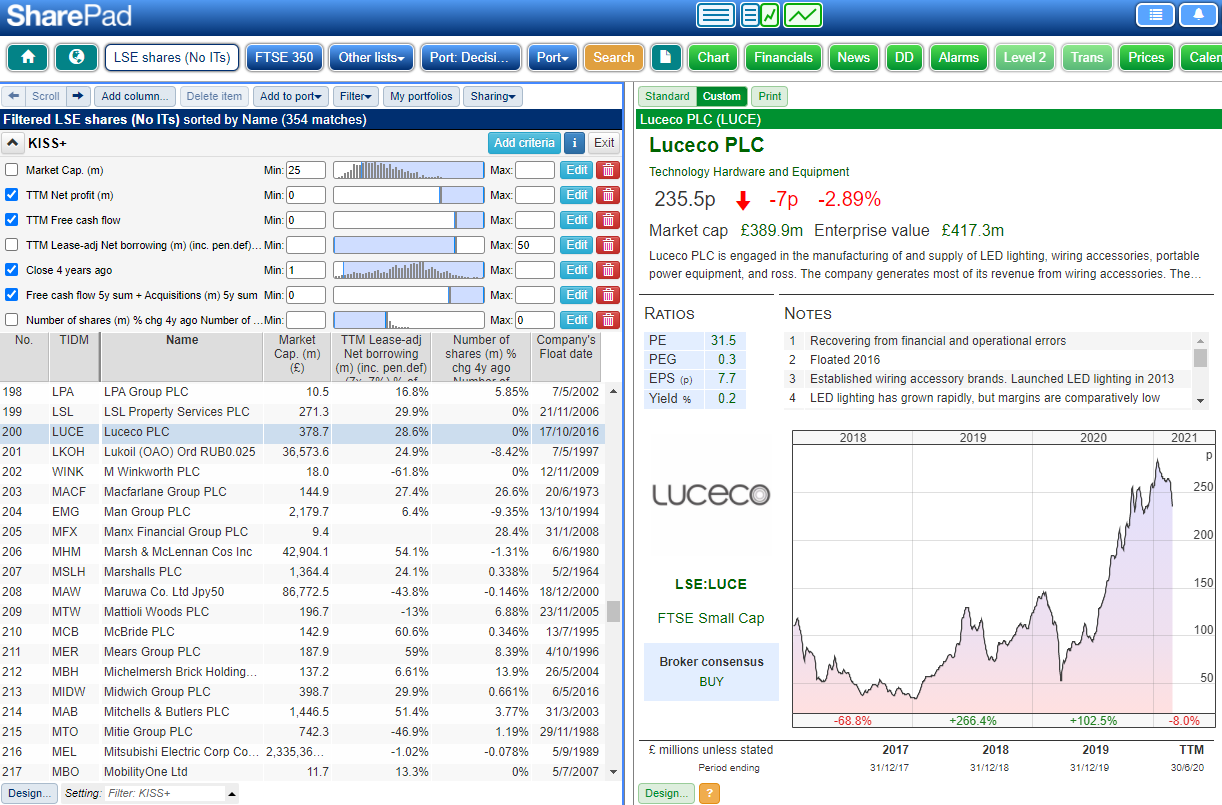Image resolution: width=1222 pixels, height=805 pixels.
Task: Open the DD tab
Action: pyautogui.click(x=904, y=57)
